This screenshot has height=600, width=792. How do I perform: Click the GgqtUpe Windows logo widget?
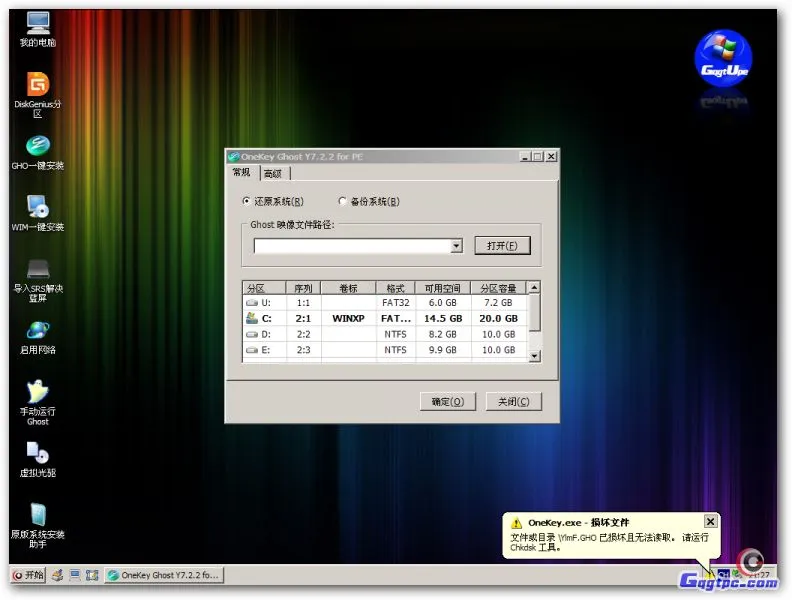click(x=723, y=58)
